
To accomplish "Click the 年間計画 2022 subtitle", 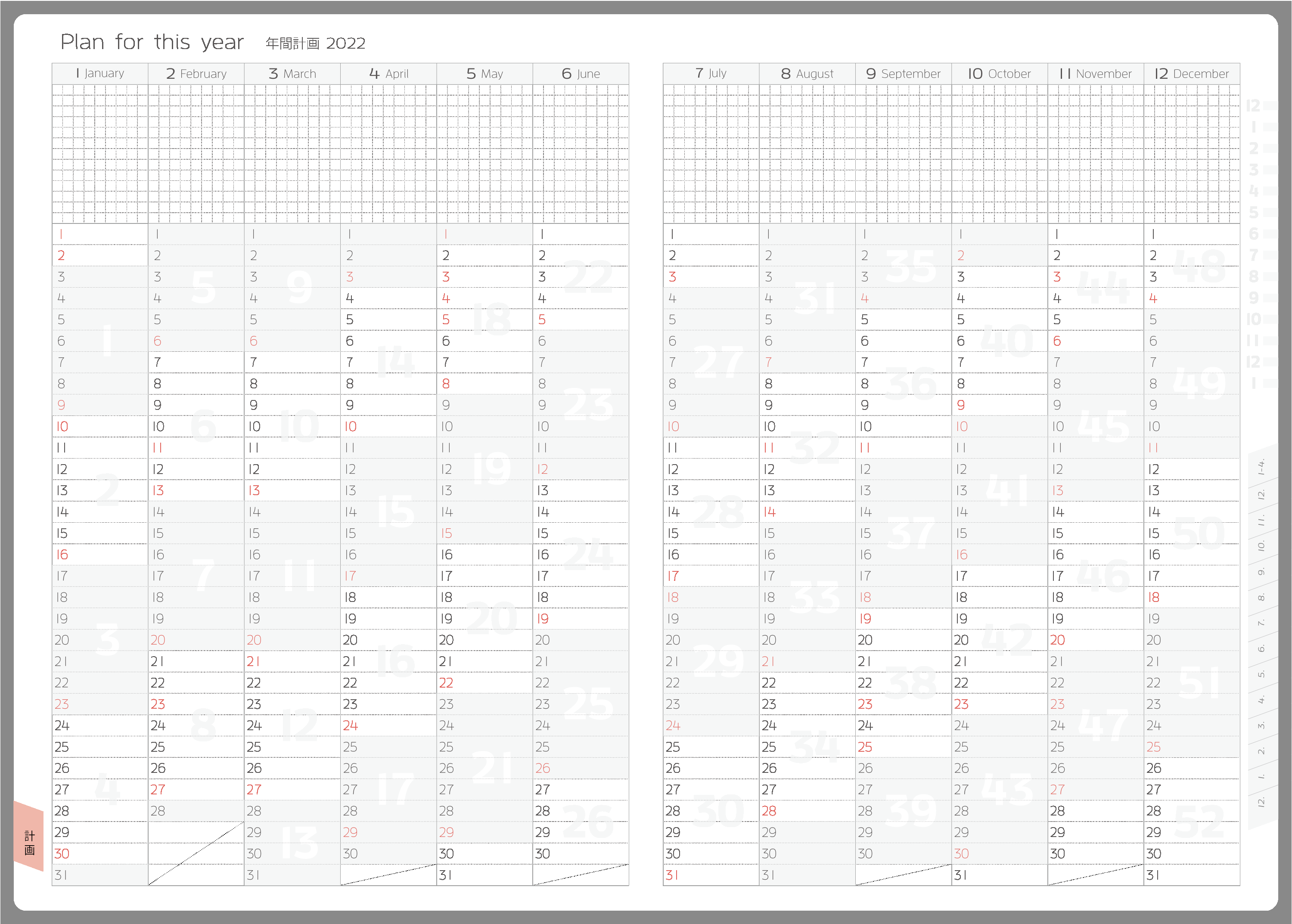I will click(x=315, y=43).
